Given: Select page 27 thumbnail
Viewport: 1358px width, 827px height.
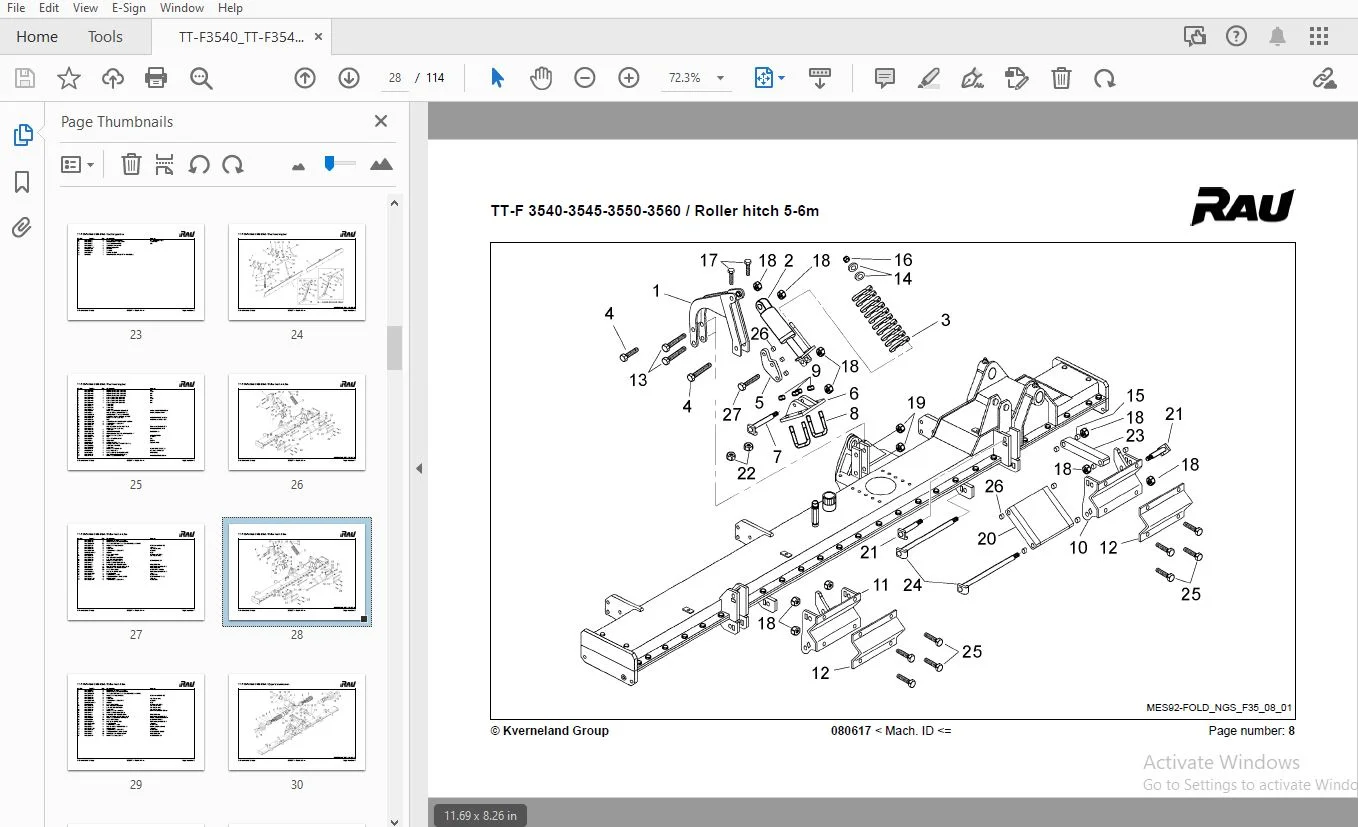Looking at the screenshot, I should [136, 572].
